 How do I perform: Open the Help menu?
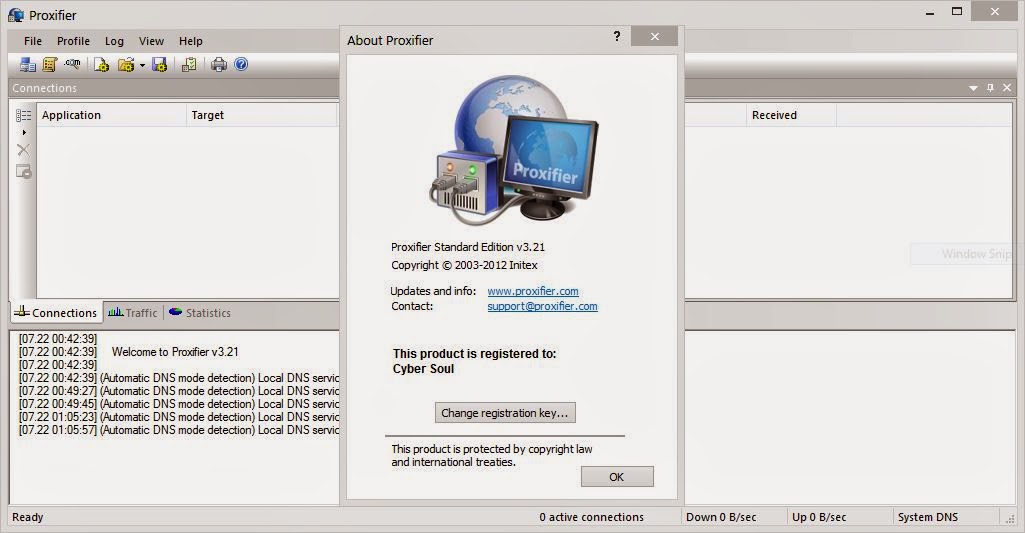pos(190,41)
